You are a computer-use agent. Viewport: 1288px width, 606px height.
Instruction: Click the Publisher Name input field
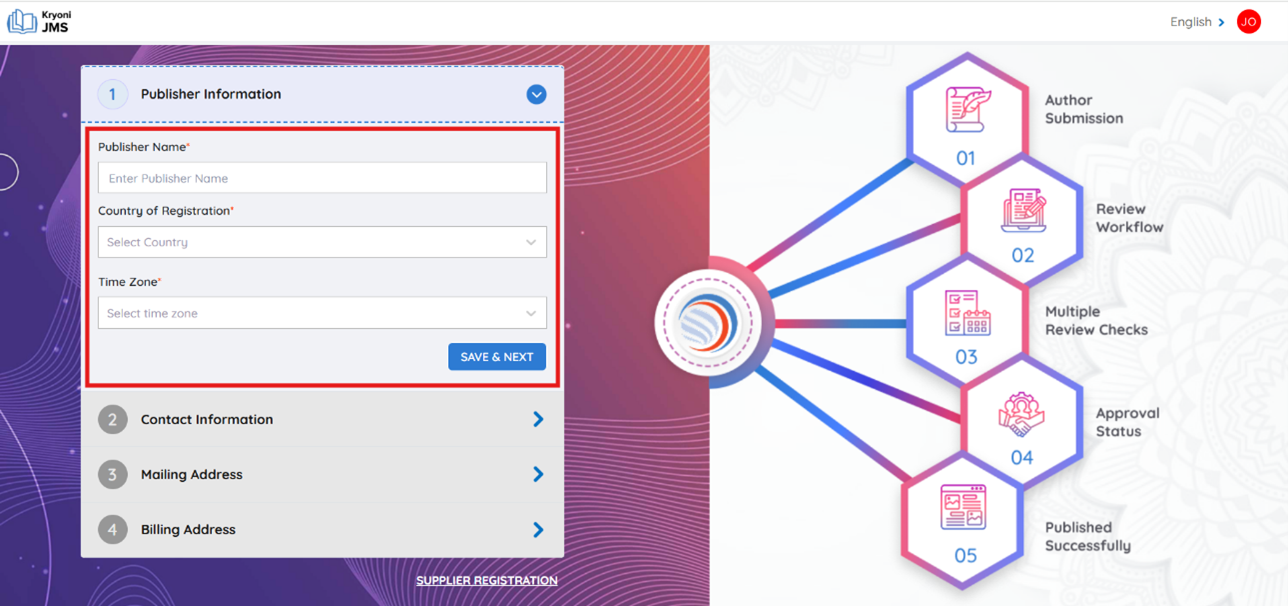[x=322, y=178]
